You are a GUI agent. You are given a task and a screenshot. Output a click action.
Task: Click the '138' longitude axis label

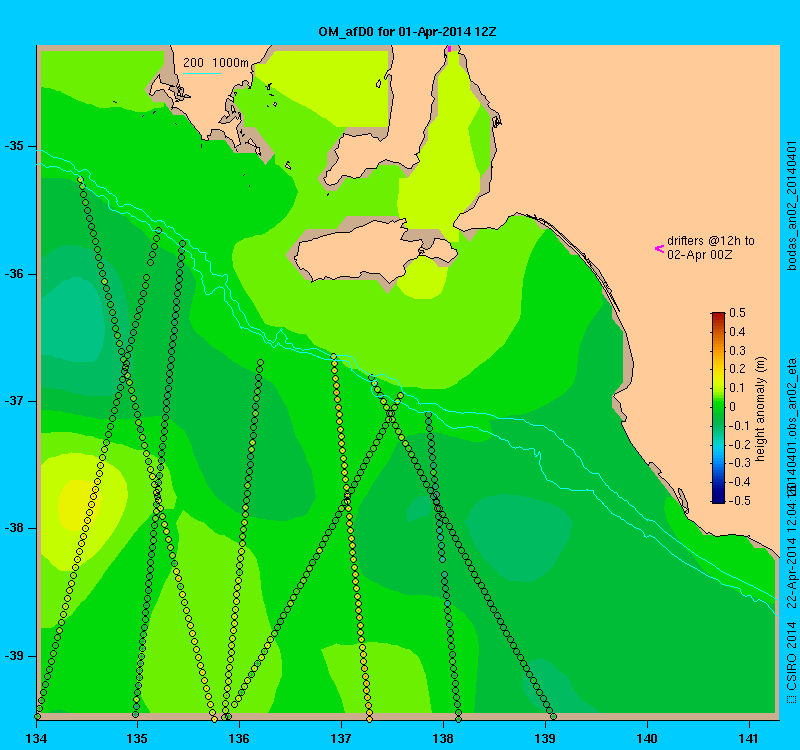(x=443, y=739)
